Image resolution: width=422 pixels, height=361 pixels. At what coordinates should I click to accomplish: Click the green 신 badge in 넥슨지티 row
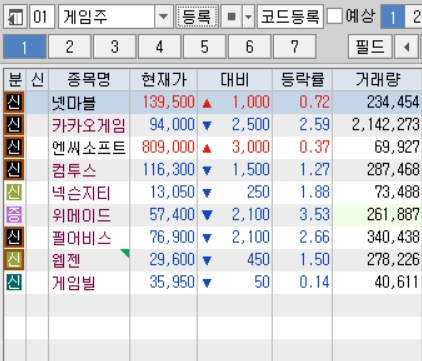point(14,192)
